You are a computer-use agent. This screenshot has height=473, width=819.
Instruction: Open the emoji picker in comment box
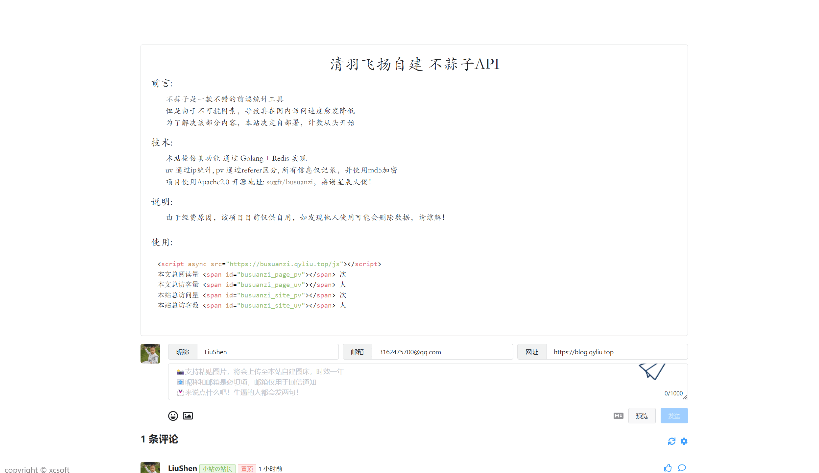click(173, 415)
